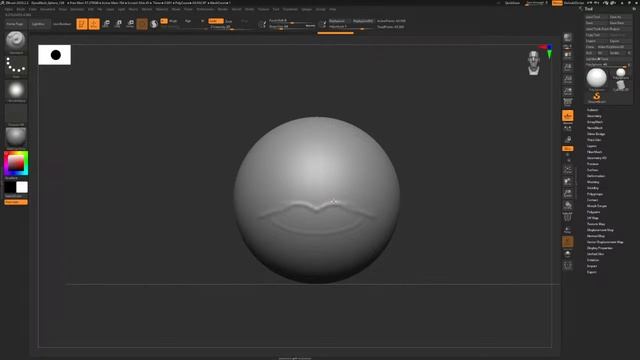
Task: Click Load Tools From Project button
Action: pyautogui.click(x=608, y=29)
